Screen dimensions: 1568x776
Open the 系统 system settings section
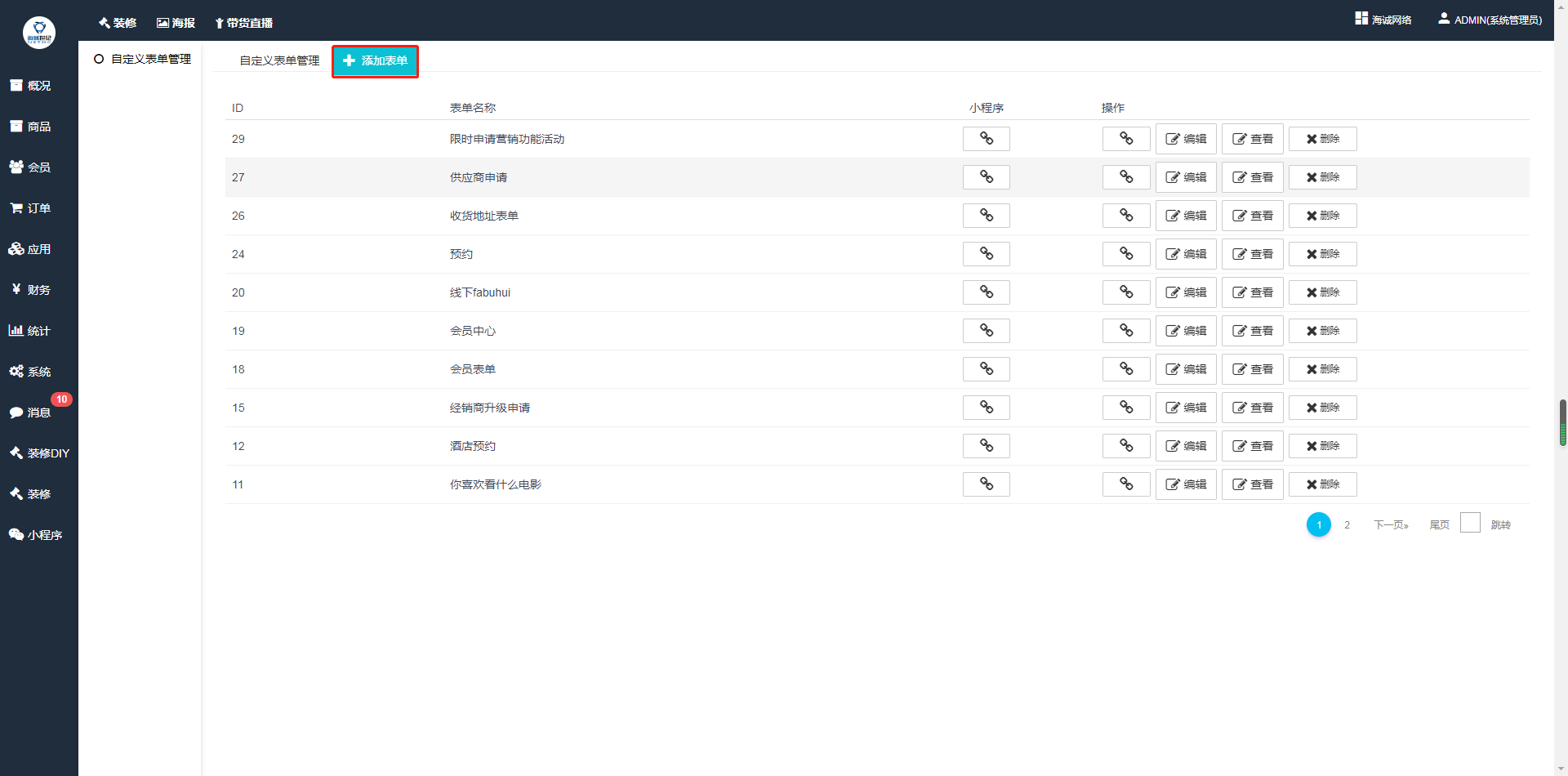point(30,372)
